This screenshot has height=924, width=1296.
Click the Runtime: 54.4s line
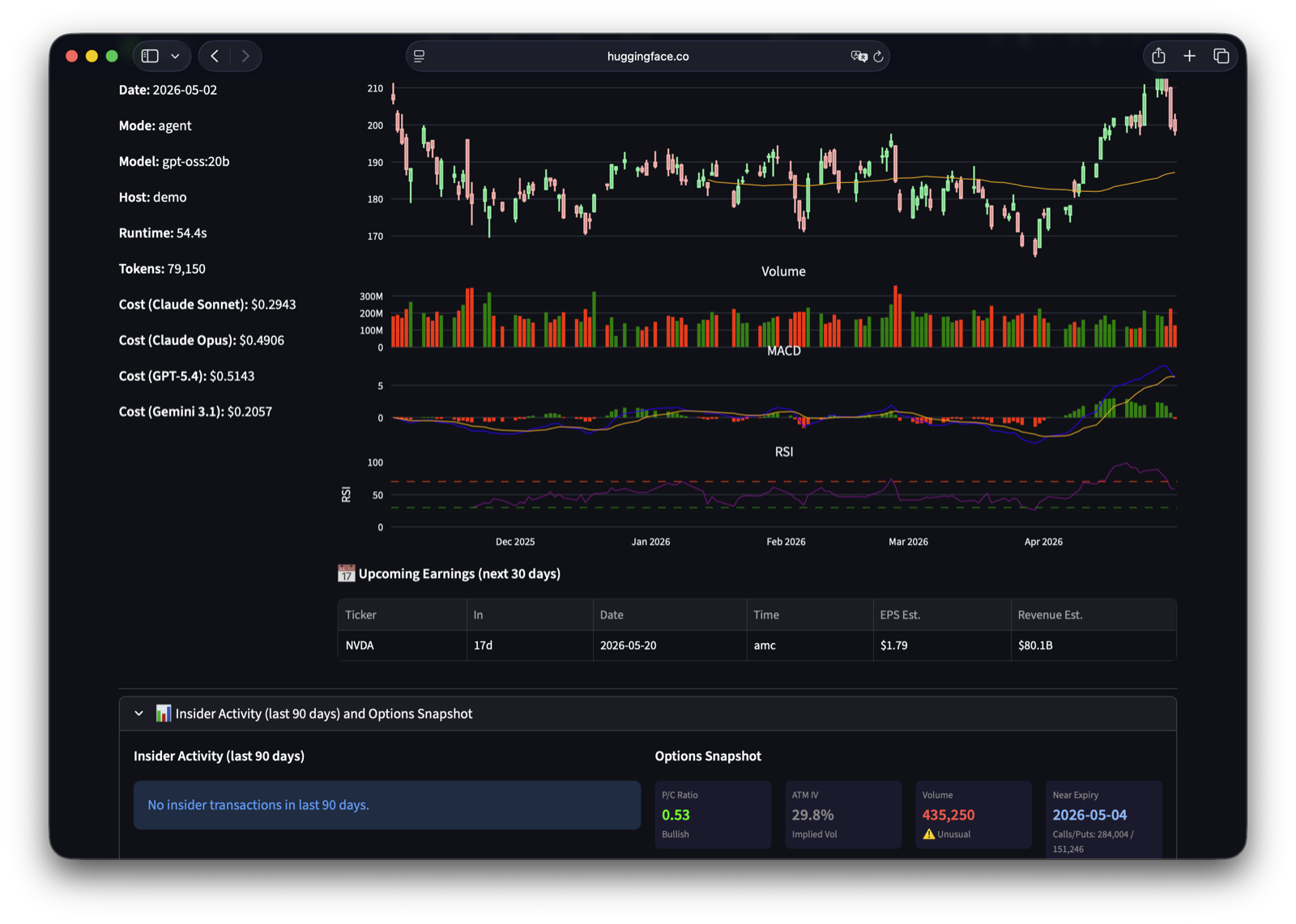coord(163,232)
